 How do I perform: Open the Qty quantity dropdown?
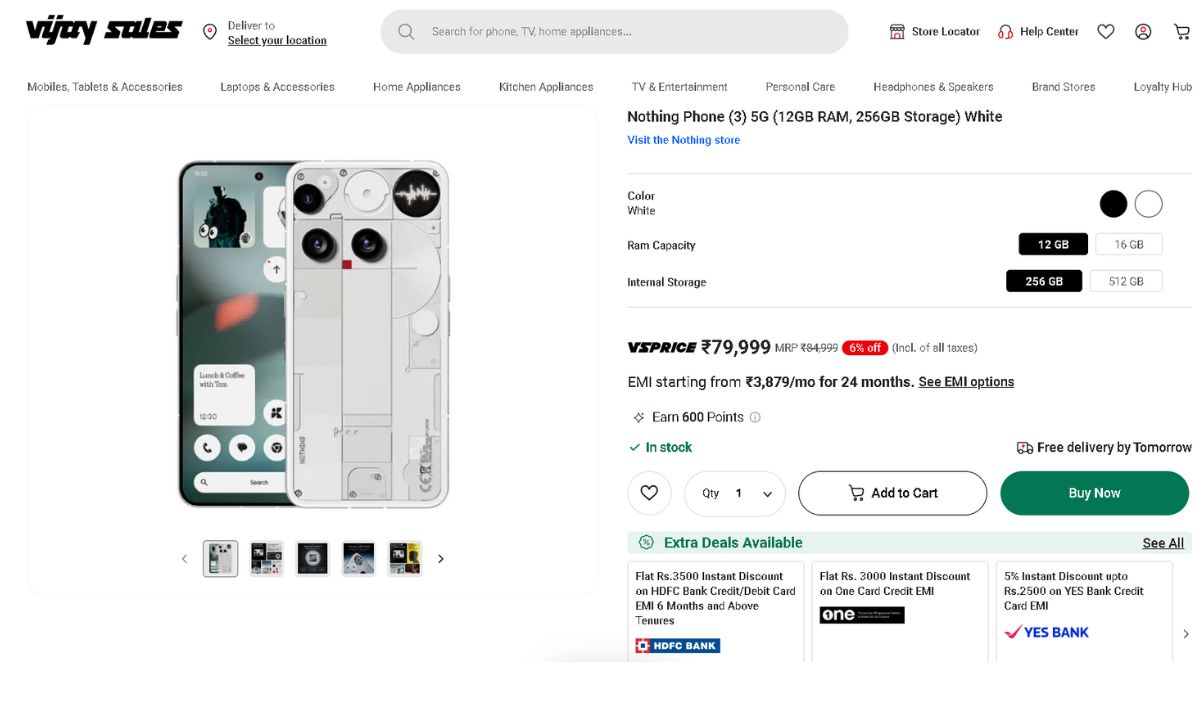pos(735,493)
